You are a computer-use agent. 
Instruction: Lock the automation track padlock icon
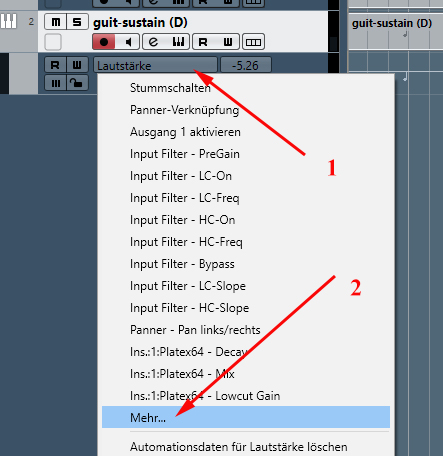(77, 83)
